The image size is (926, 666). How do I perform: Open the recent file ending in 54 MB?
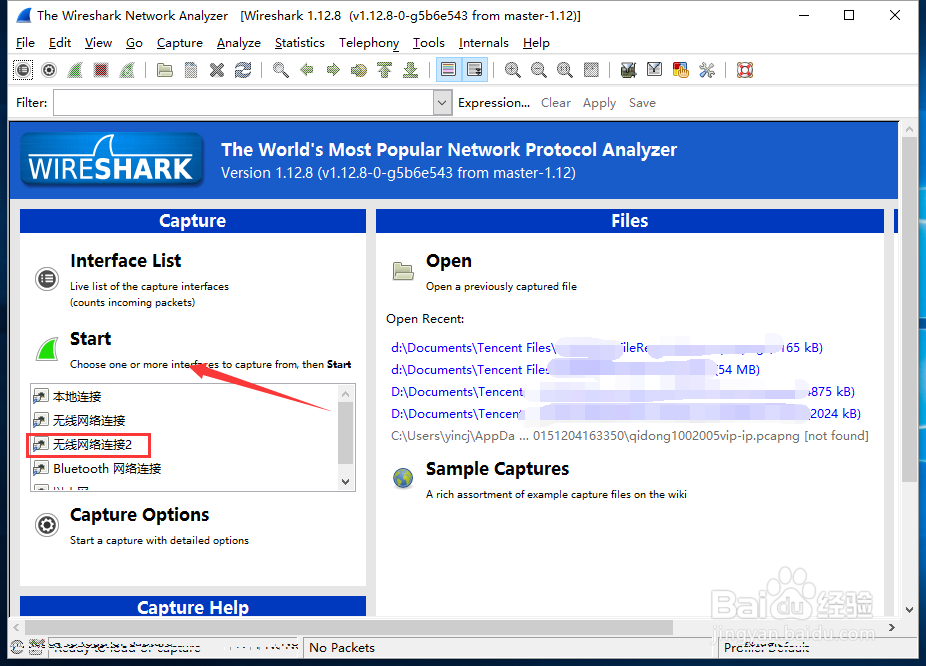click(575, 370)
